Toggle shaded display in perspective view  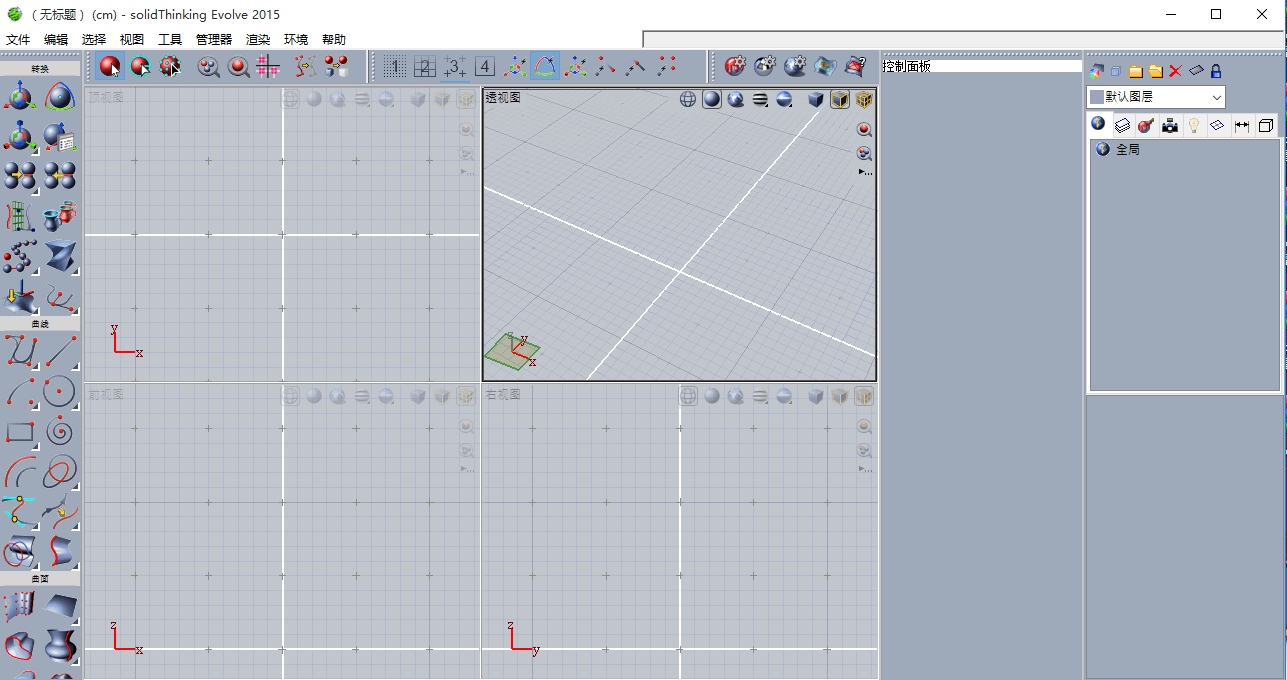(711, 98)
